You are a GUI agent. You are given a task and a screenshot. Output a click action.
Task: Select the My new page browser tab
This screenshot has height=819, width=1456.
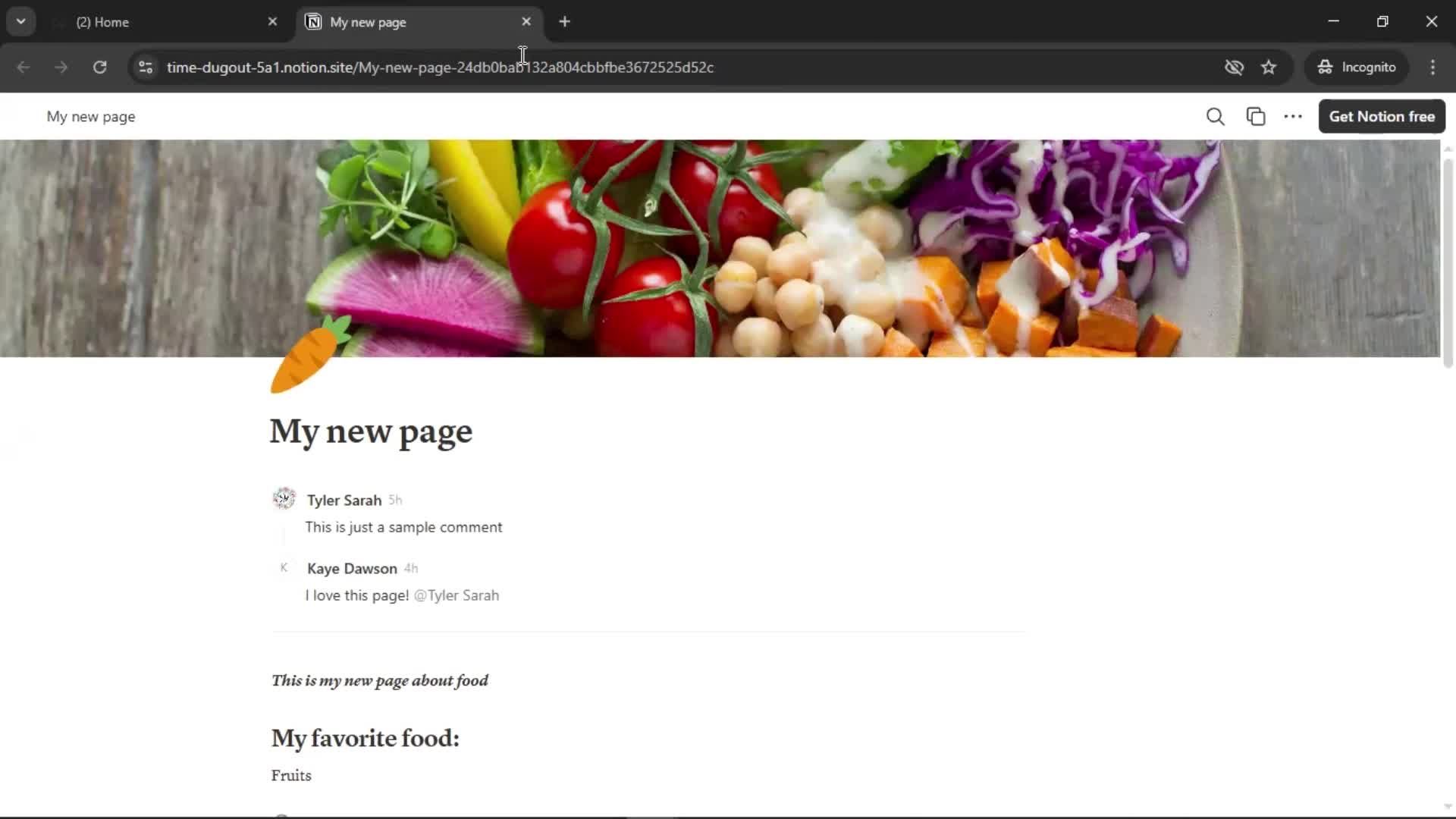tap(419, 22)
